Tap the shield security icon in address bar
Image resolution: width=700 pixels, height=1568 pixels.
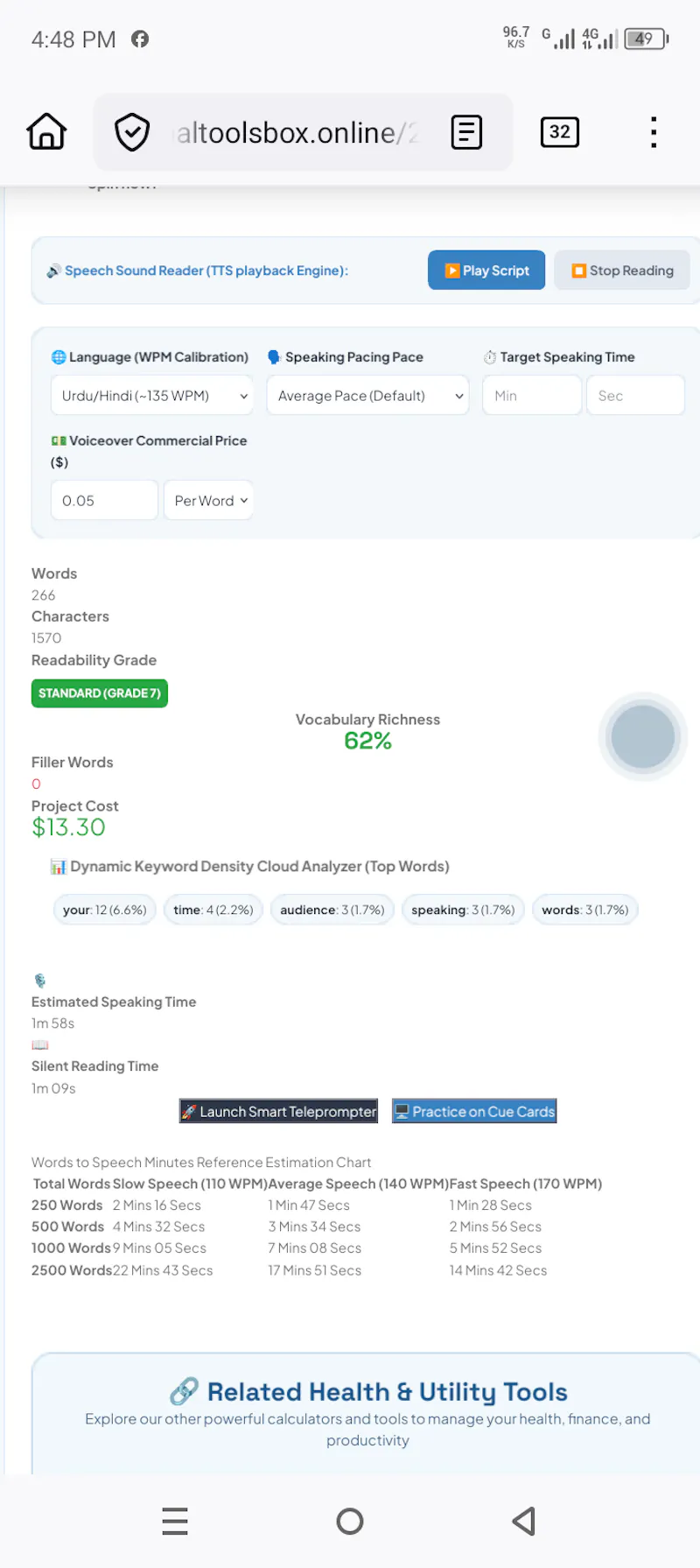[x=132, y=132]
